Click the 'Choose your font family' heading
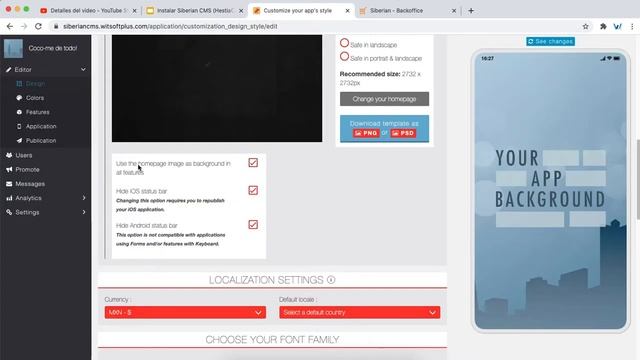The width and height of the screenshot is (640, 360). coord(272,340)
